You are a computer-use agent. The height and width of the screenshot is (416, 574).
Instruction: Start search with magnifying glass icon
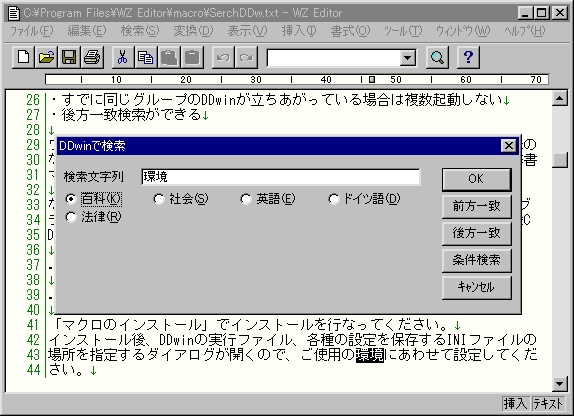[x=437, y=57]
